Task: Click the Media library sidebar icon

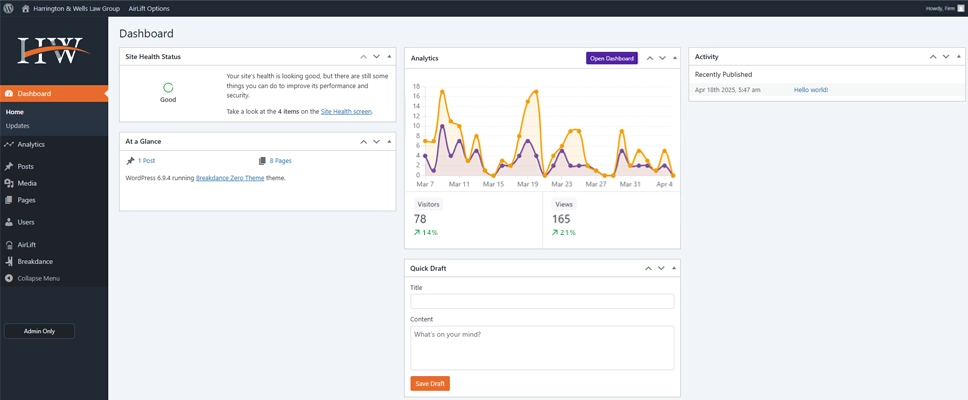Action: pos(9,183)
